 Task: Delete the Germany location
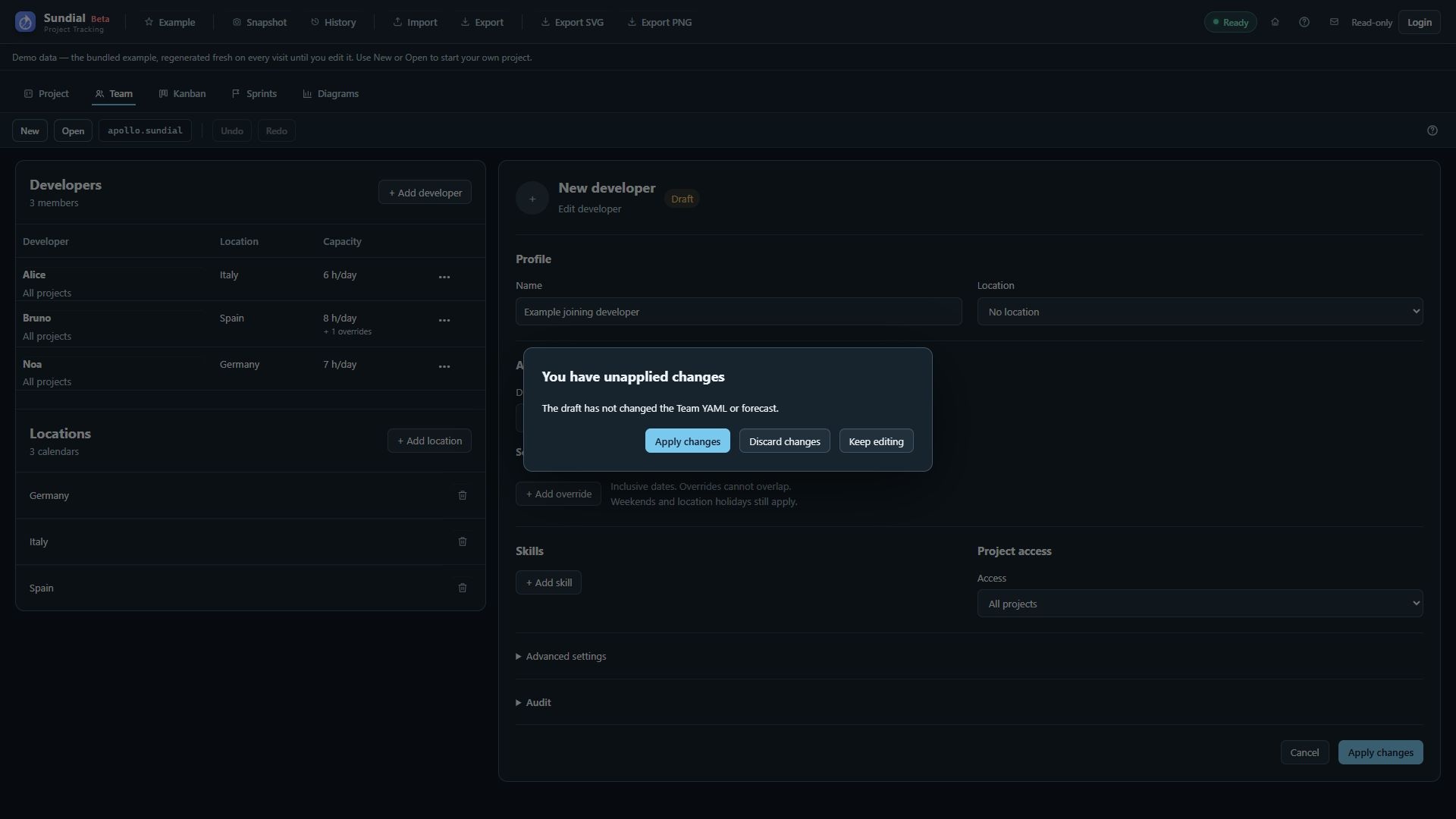(x=463, y=495)
